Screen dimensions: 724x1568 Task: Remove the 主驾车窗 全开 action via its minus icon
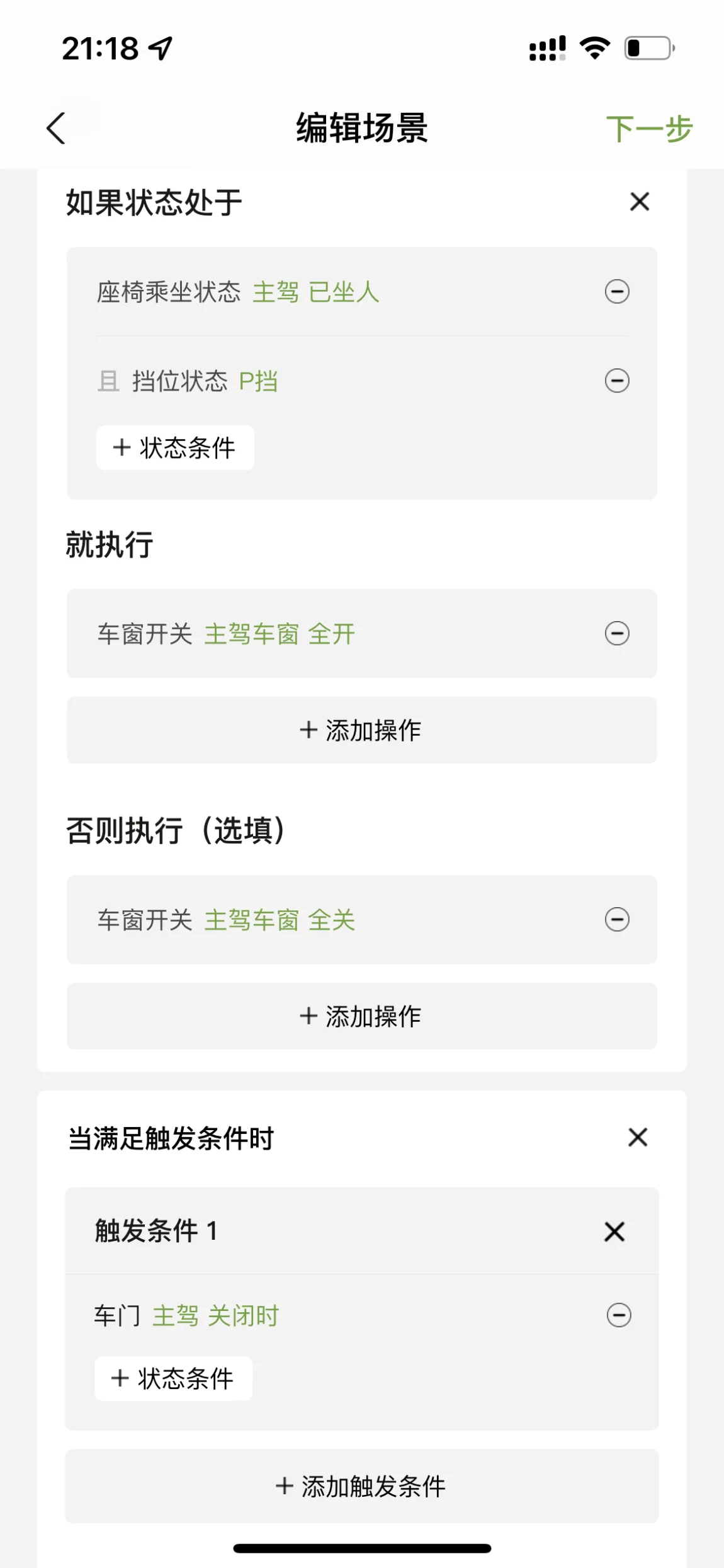click(617, 633)
